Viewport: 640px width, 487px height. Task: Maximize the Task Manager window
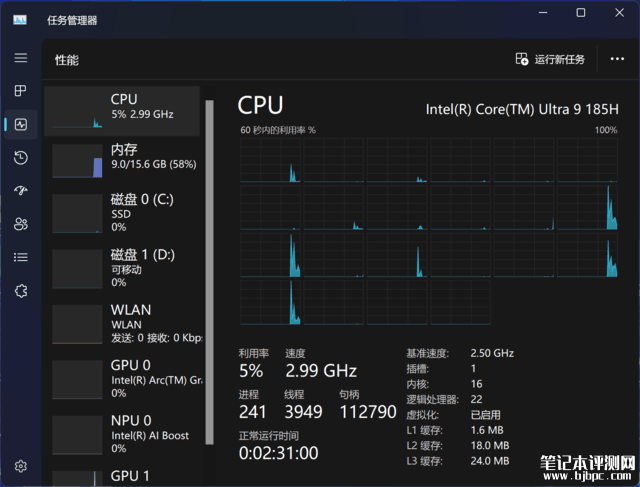[580, 13]
